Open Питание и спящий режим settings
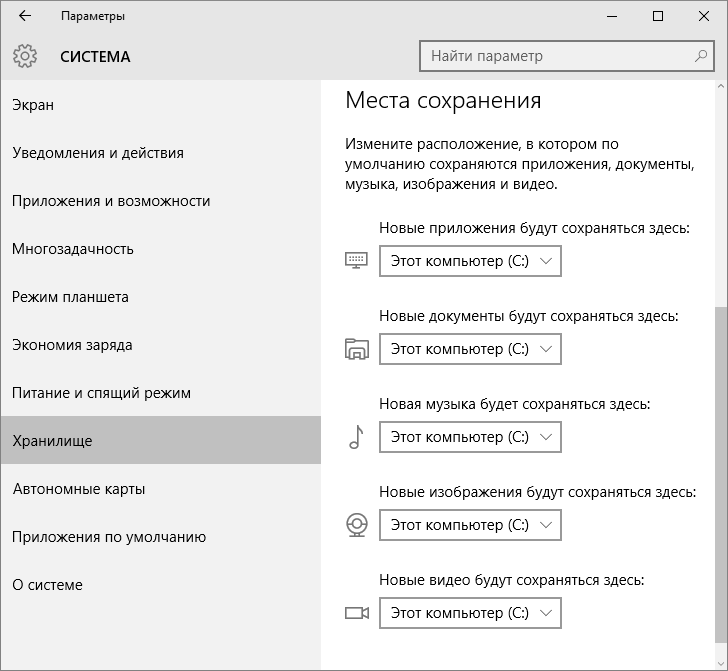 point(101,393)
